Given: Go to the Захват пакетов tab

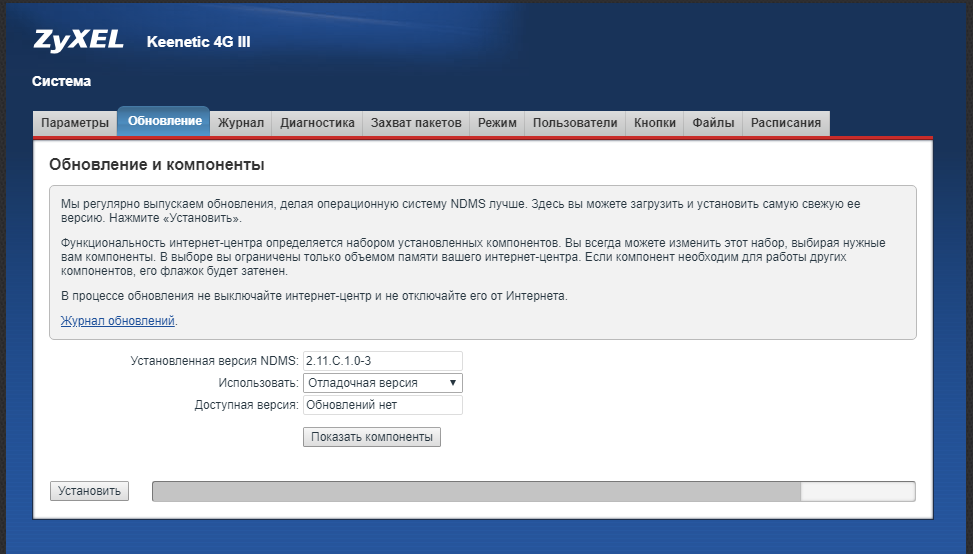Looking at the screenshot, I should tap(416, 123).
